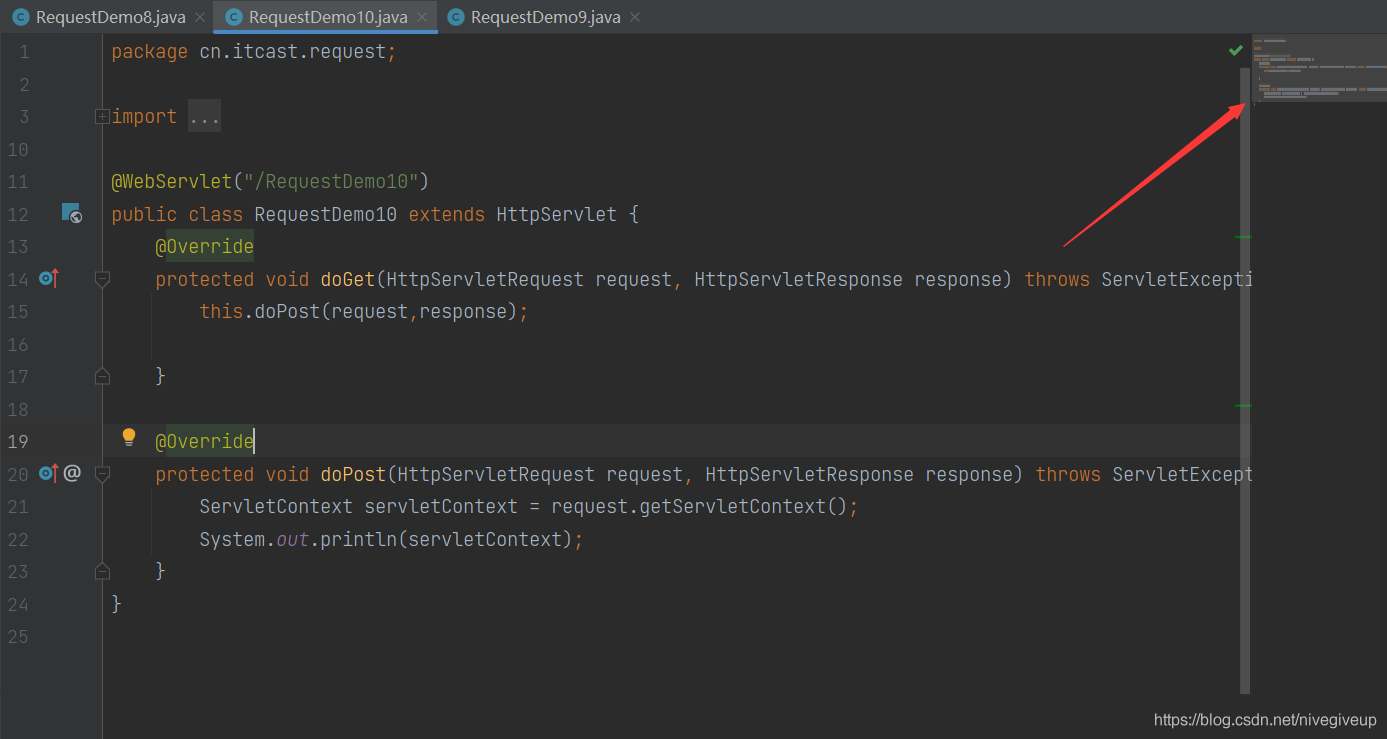This screenshot has width=1387, height=739.
Task: Click the @ recursive call marker on line 20
Action: (72, 473)
